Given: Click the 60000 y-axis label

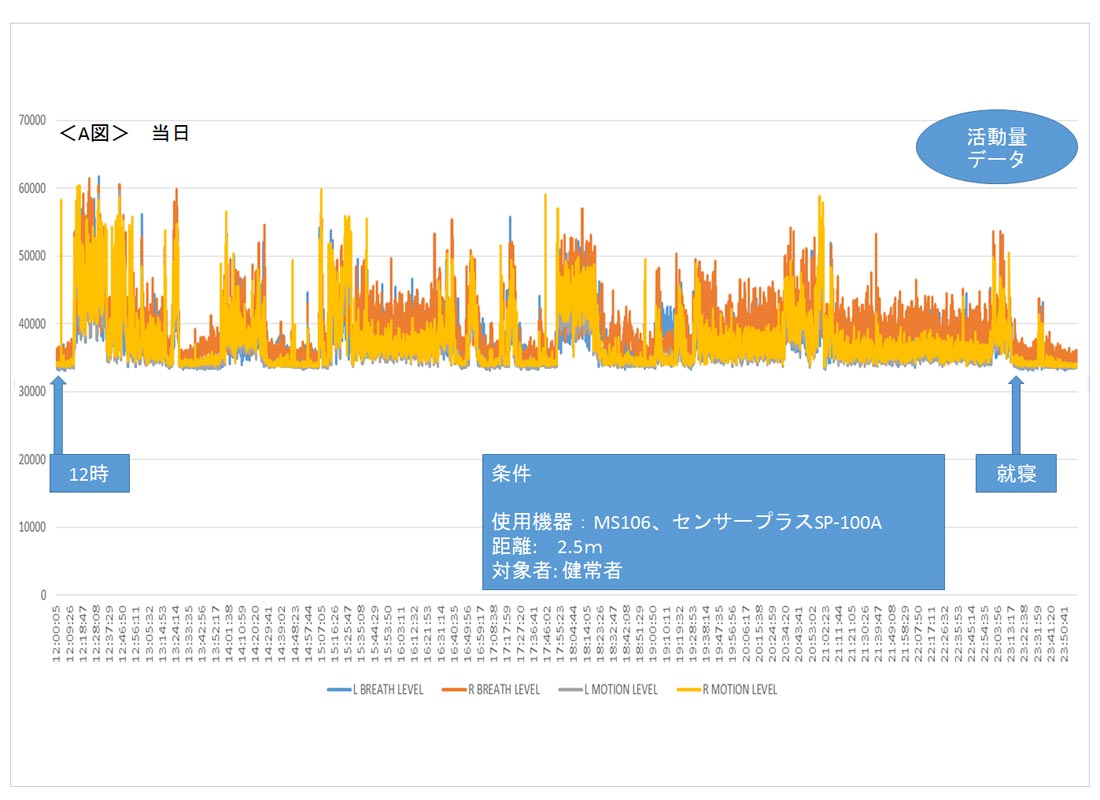Looking at the screenshot, I should [x=32, y=188].
